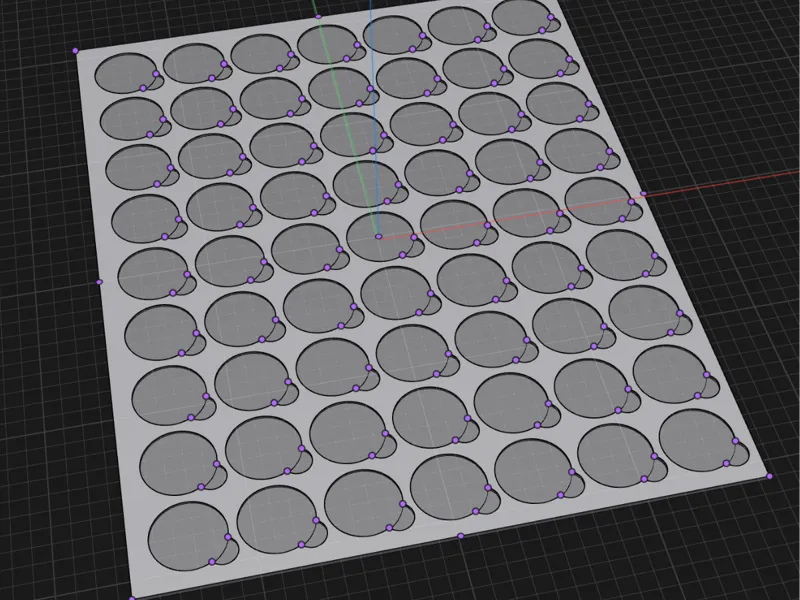The height and width of the screenshot is (600, 800).
Task: Pick the right edge midpoint on the red axis
Action: [x=643, y=194]
